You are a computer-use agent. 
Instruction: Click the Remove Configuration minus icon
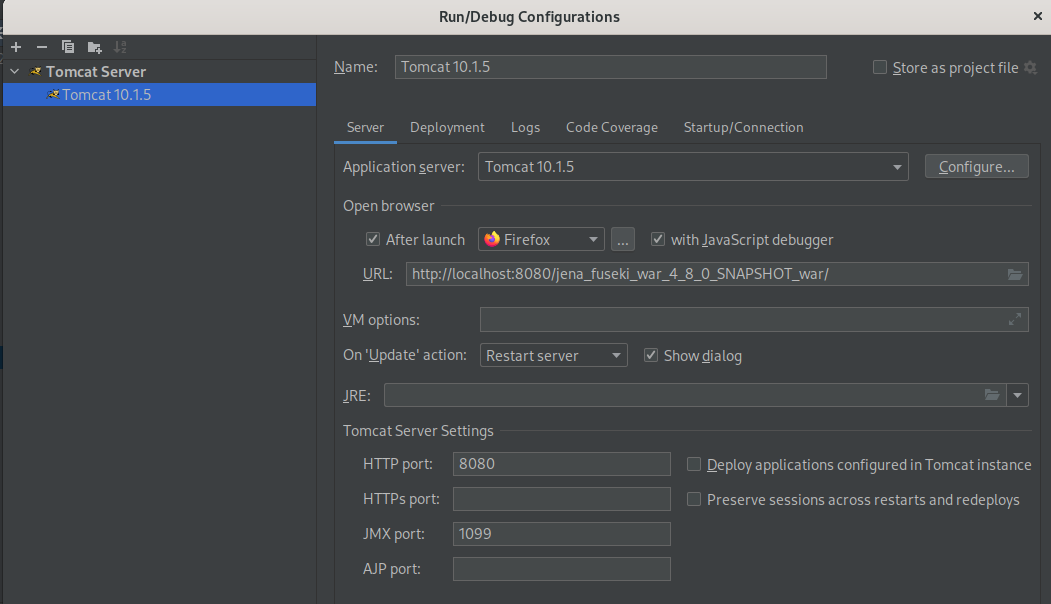point(42,47)
